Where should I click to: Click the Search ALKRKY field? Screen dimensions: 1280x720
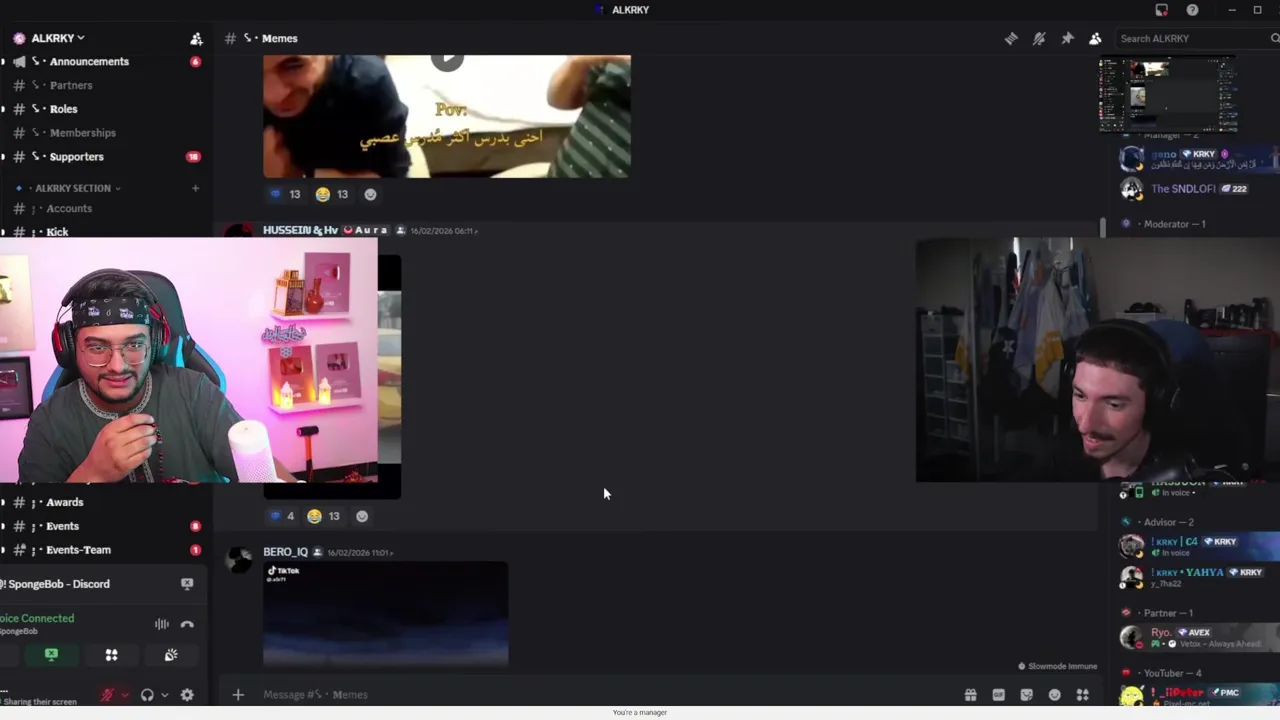[1195, 38]
